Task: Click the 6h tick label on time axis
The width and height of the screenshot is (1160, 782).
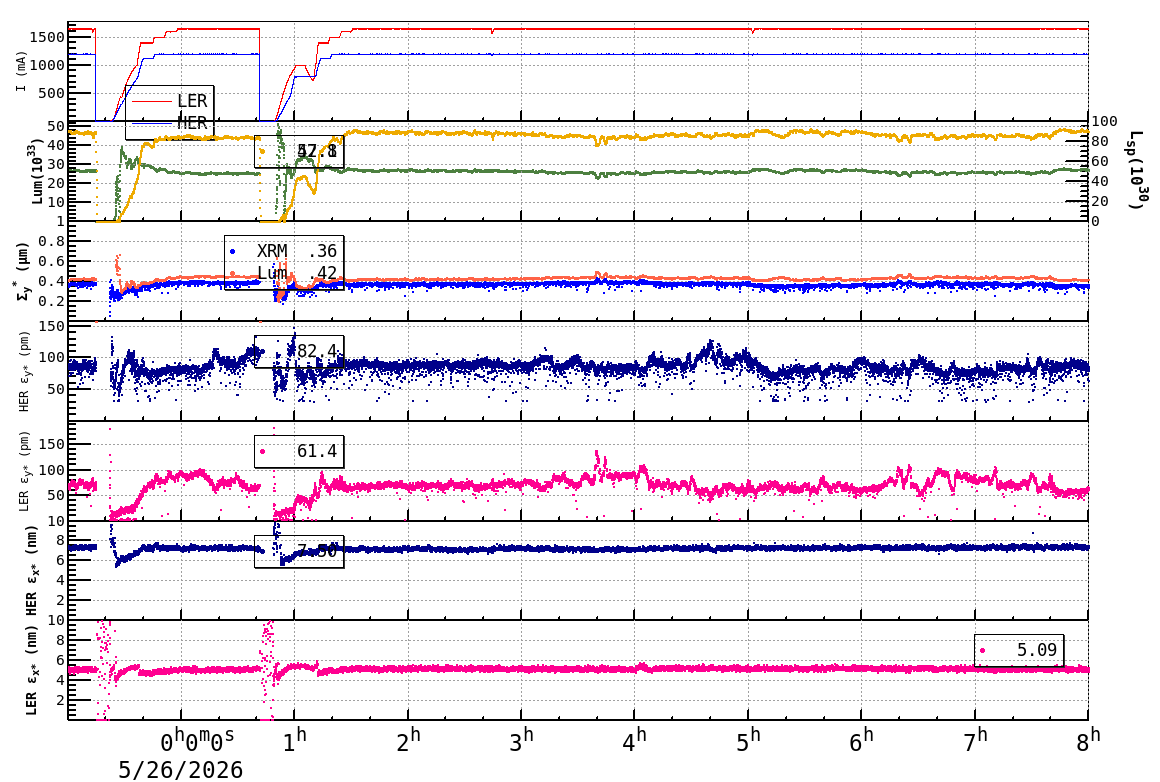Action: coord(861,741)
